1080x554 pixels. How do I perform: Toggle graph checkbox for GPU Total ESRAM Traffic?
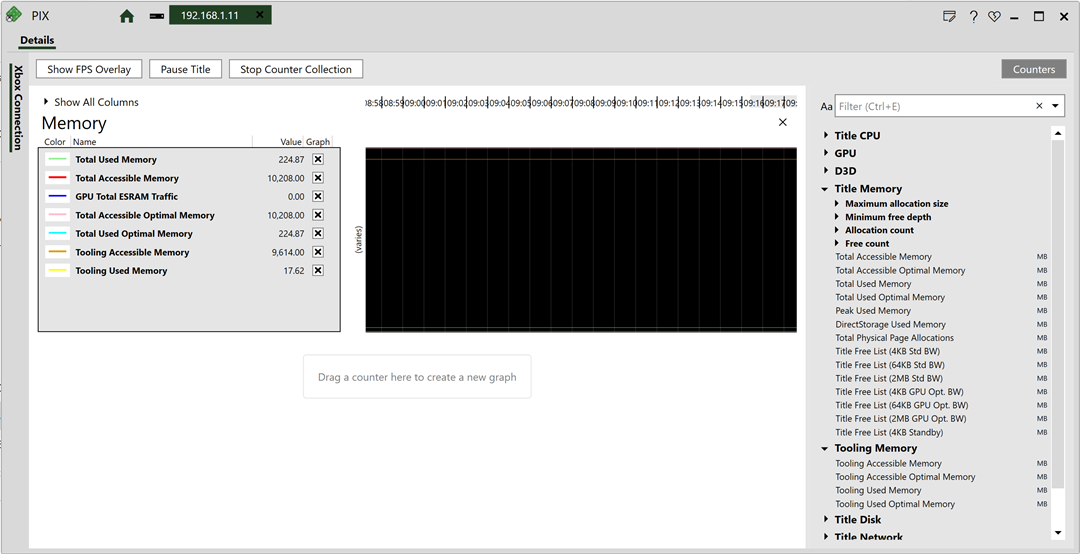pyautogui.click(x=318, y=196)
